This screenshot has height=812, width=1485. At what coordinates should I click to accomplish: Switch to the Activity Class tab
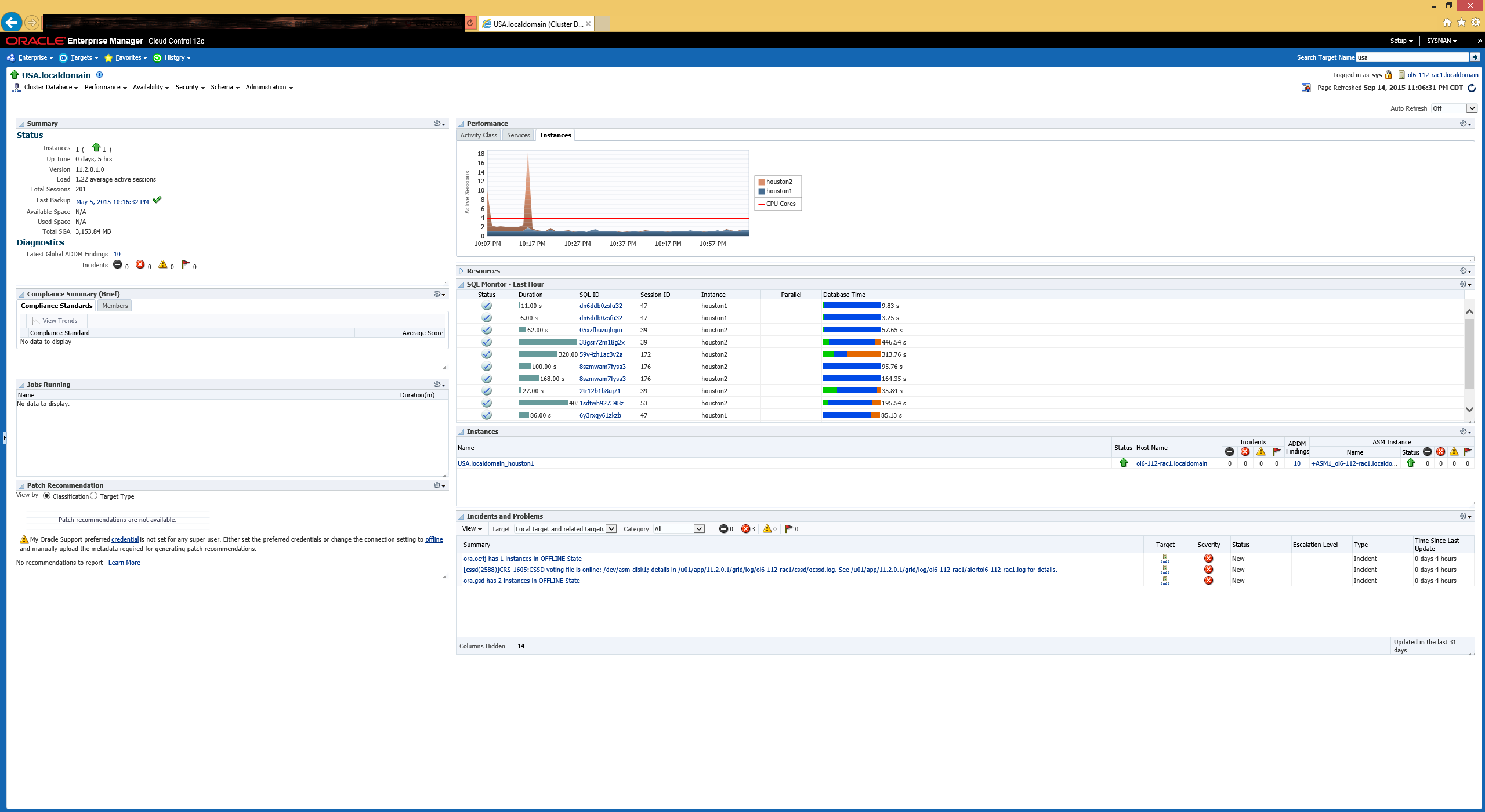(x=479, y=135)
